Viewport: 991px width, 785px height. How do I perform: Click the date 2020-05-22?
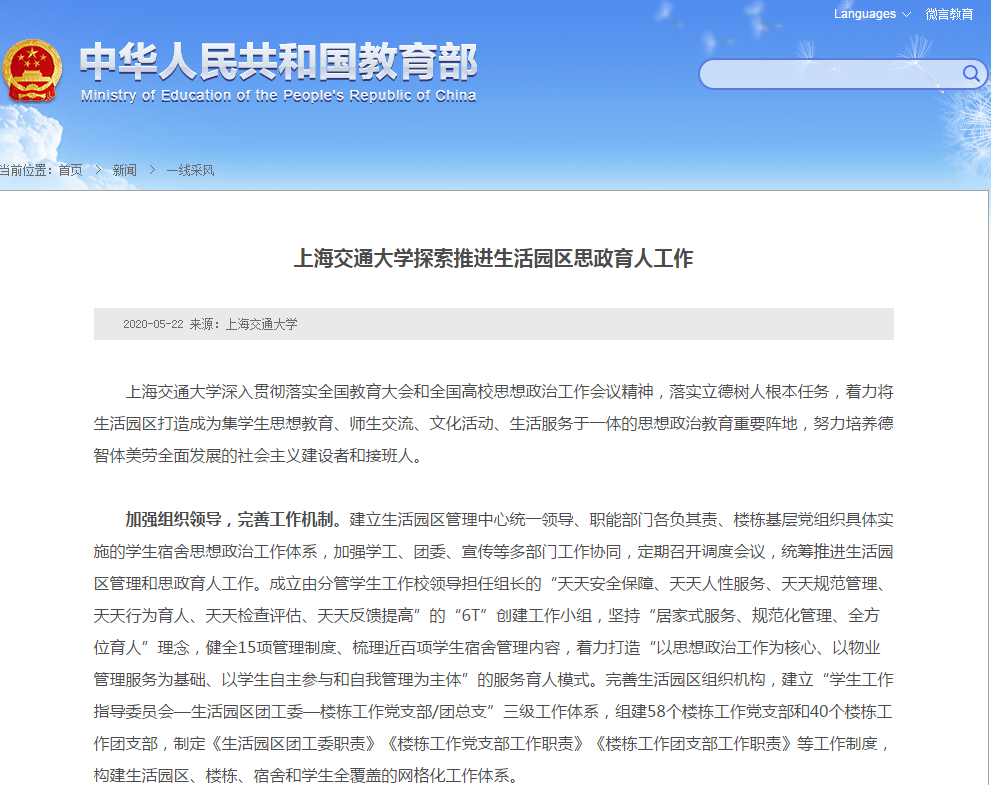(153, 324)
